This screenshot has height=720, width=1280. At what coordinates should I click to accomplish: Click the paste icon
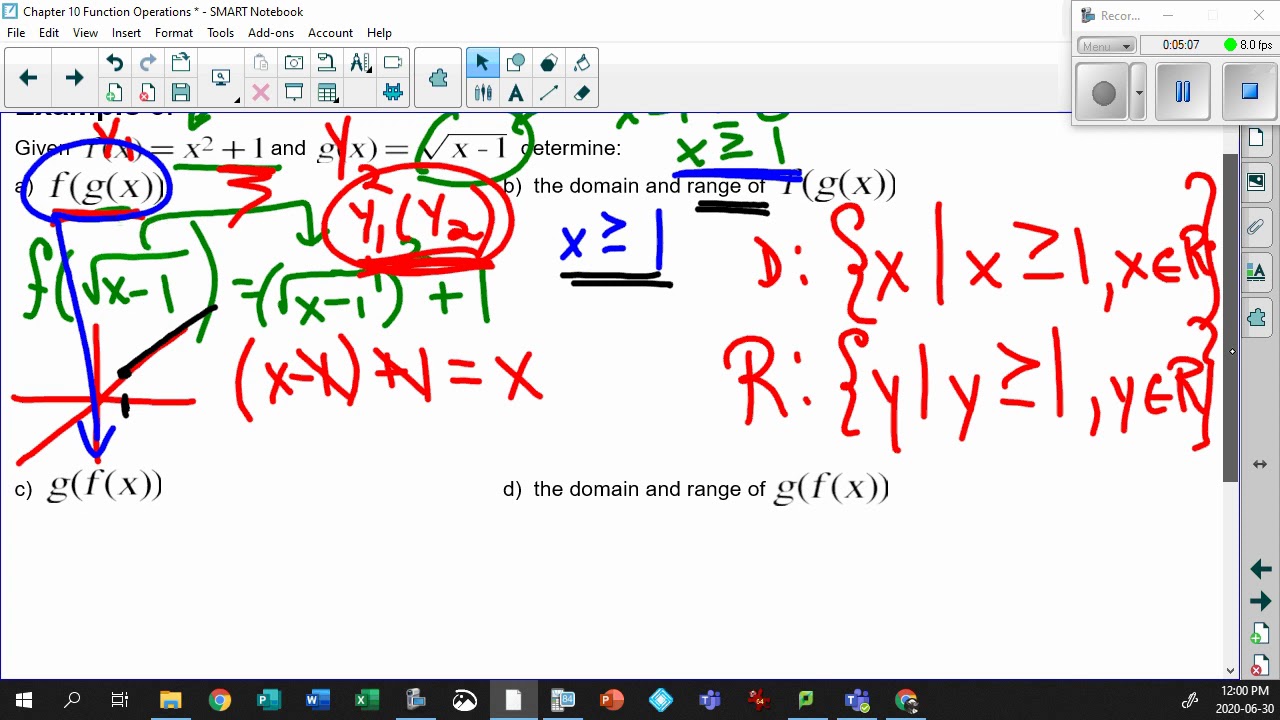pos(261,63)
